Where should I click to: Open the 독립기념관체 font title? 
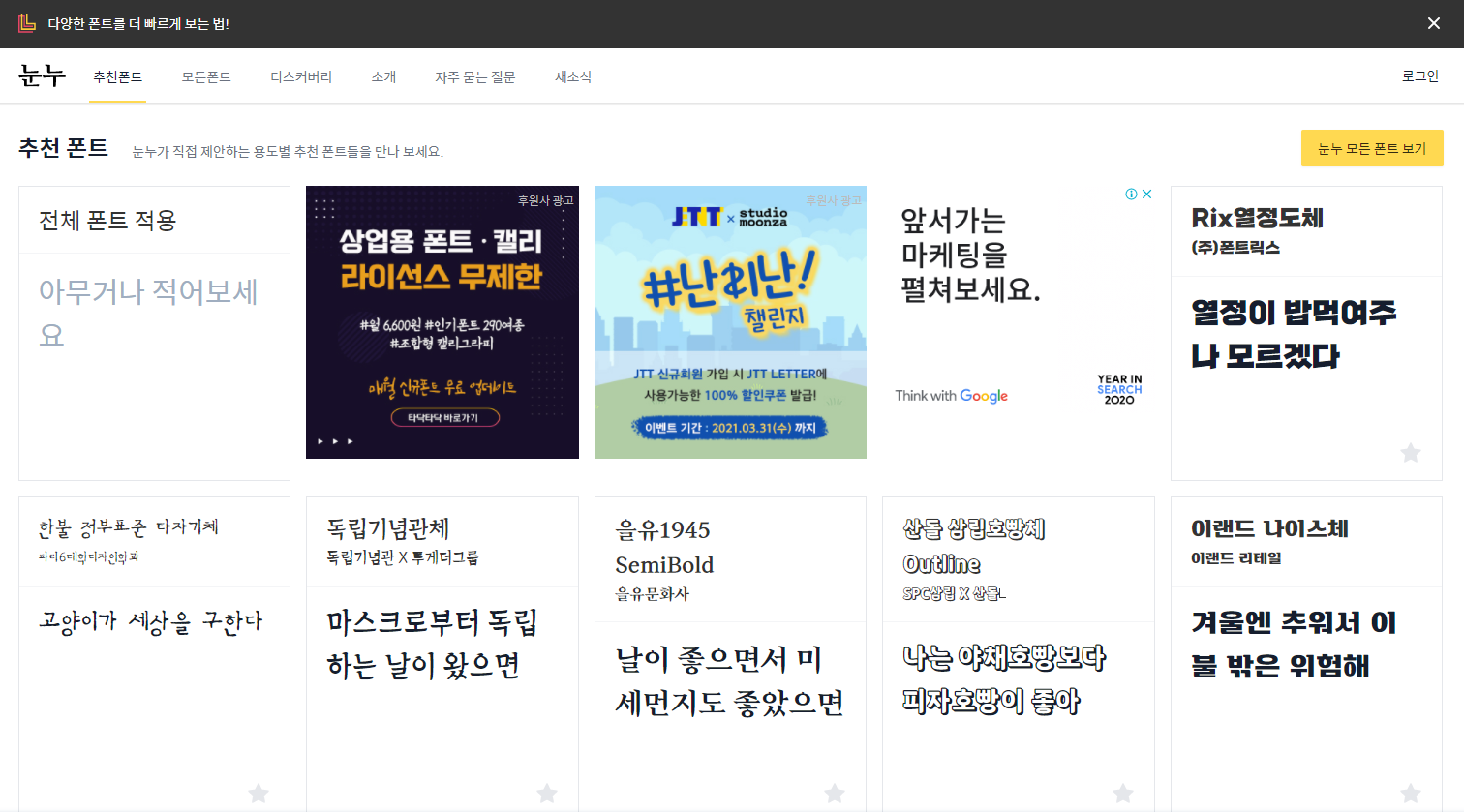pyautogui.click(x=388, y=528)
